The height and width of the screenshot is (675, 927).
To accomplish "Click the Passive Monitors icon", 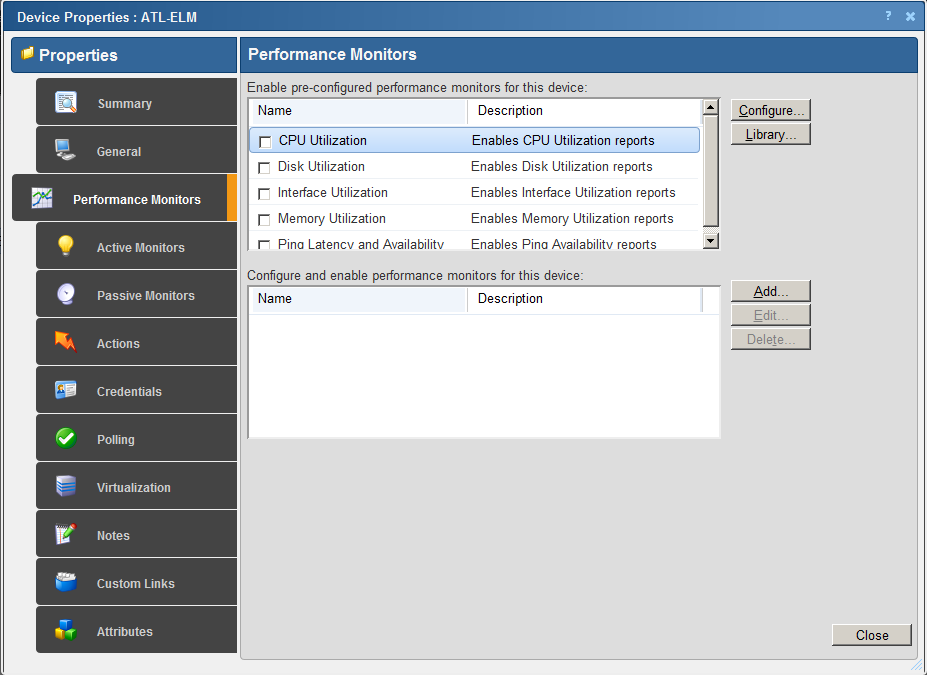I will pyautogui.click(x=66, y=294).
